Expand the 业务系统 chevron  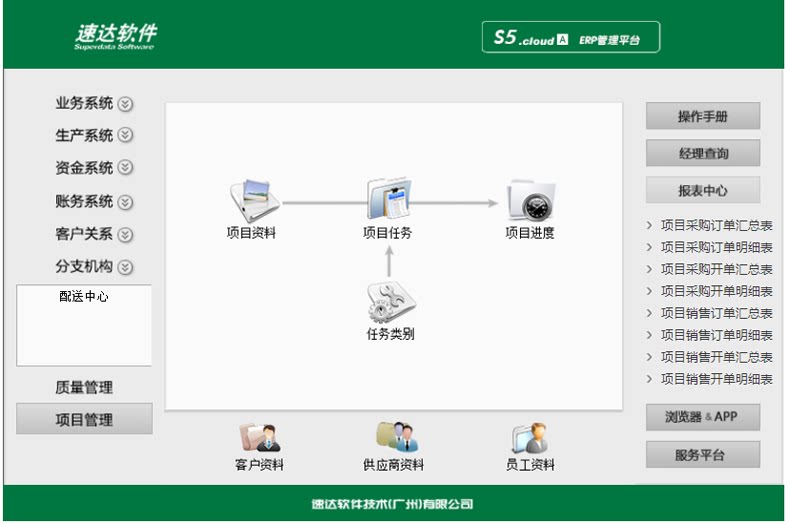pos(125,104)
